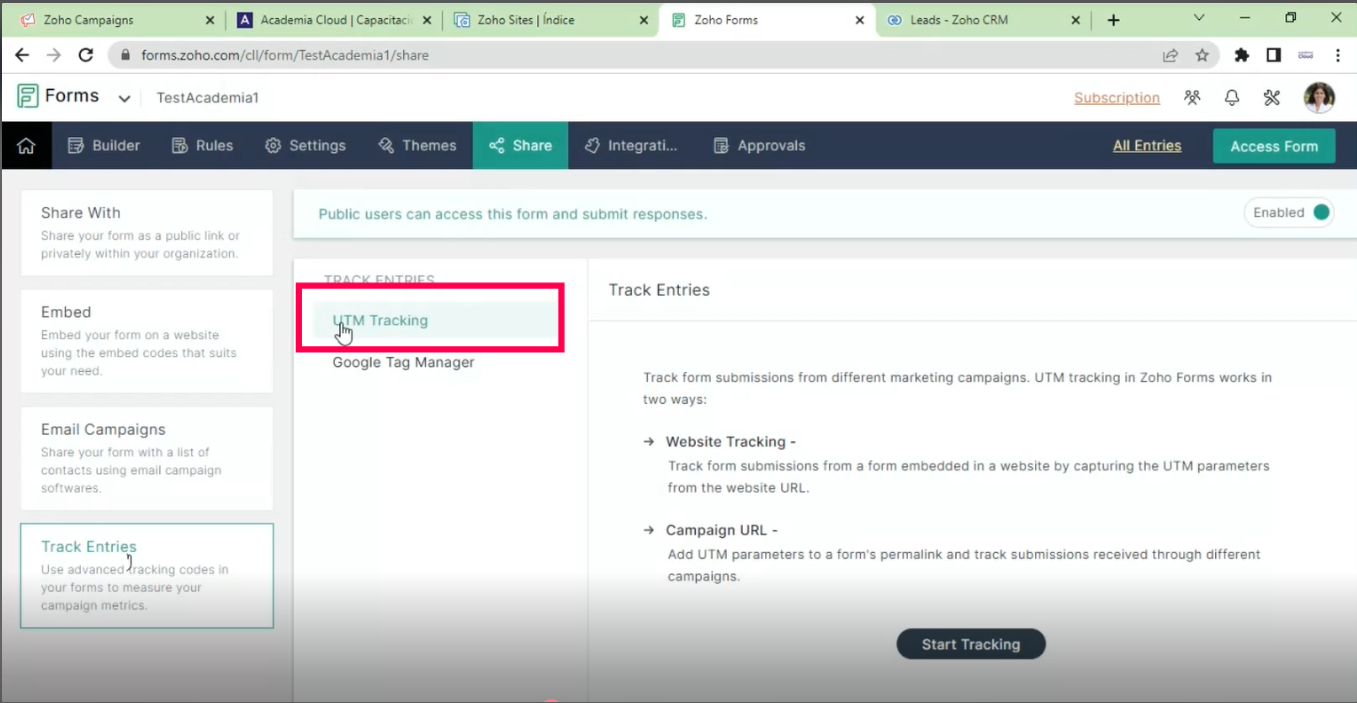
Task: Open the Approvals tab
Action: coord(759,146)
